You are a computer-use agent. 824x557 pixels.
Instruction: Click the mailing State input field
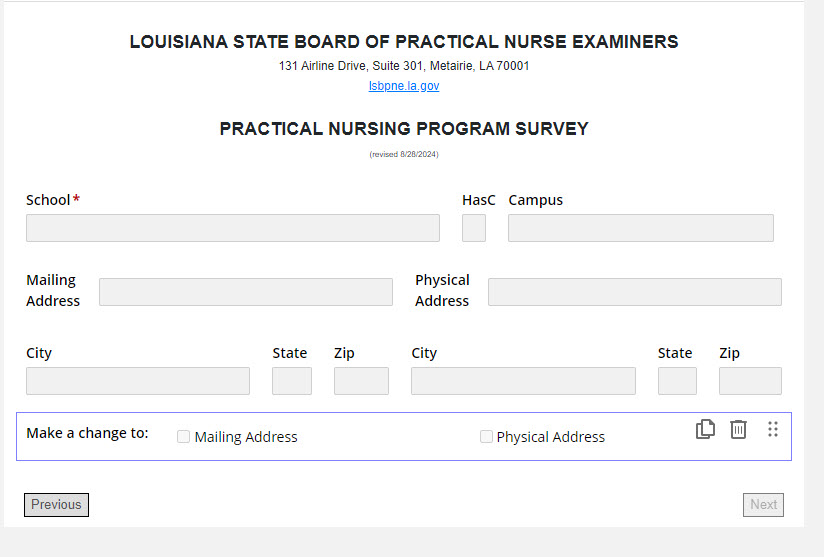(292, 381)
